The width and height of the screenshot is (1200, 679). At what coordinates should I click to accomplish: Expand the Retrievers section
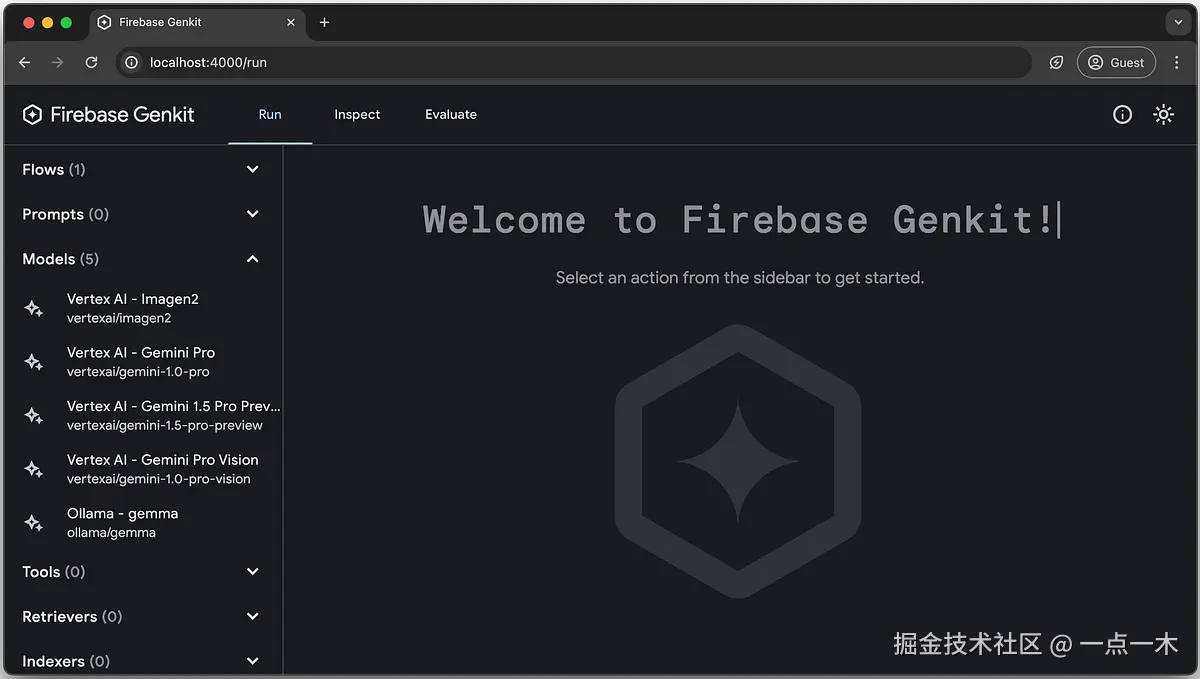pos(252,616)
